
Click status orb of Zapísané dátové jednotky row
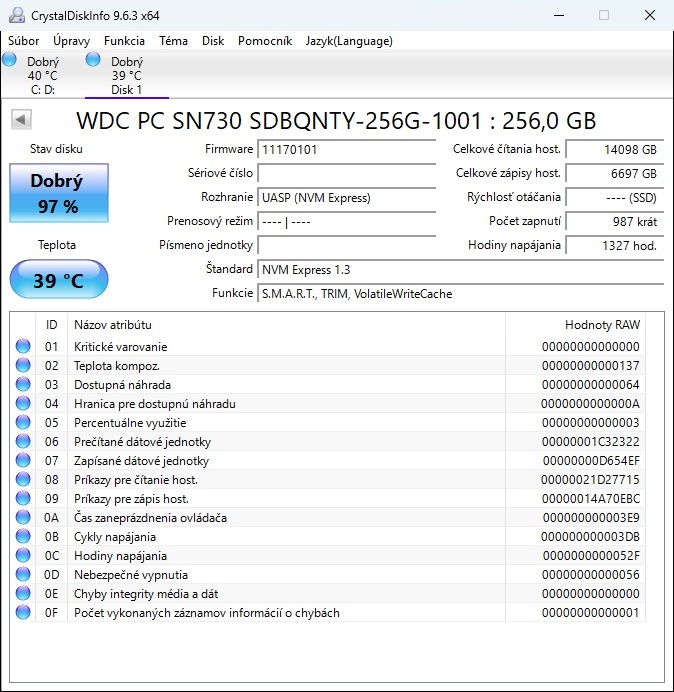23,460
